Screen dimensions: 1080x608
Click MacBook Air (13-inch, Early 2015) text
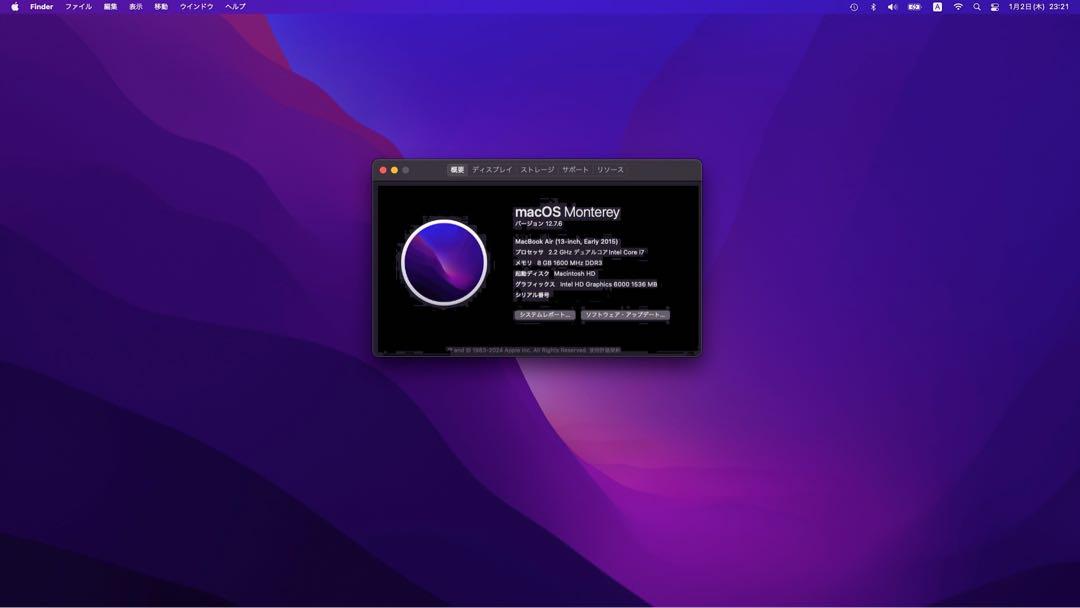tap(566, 242)
